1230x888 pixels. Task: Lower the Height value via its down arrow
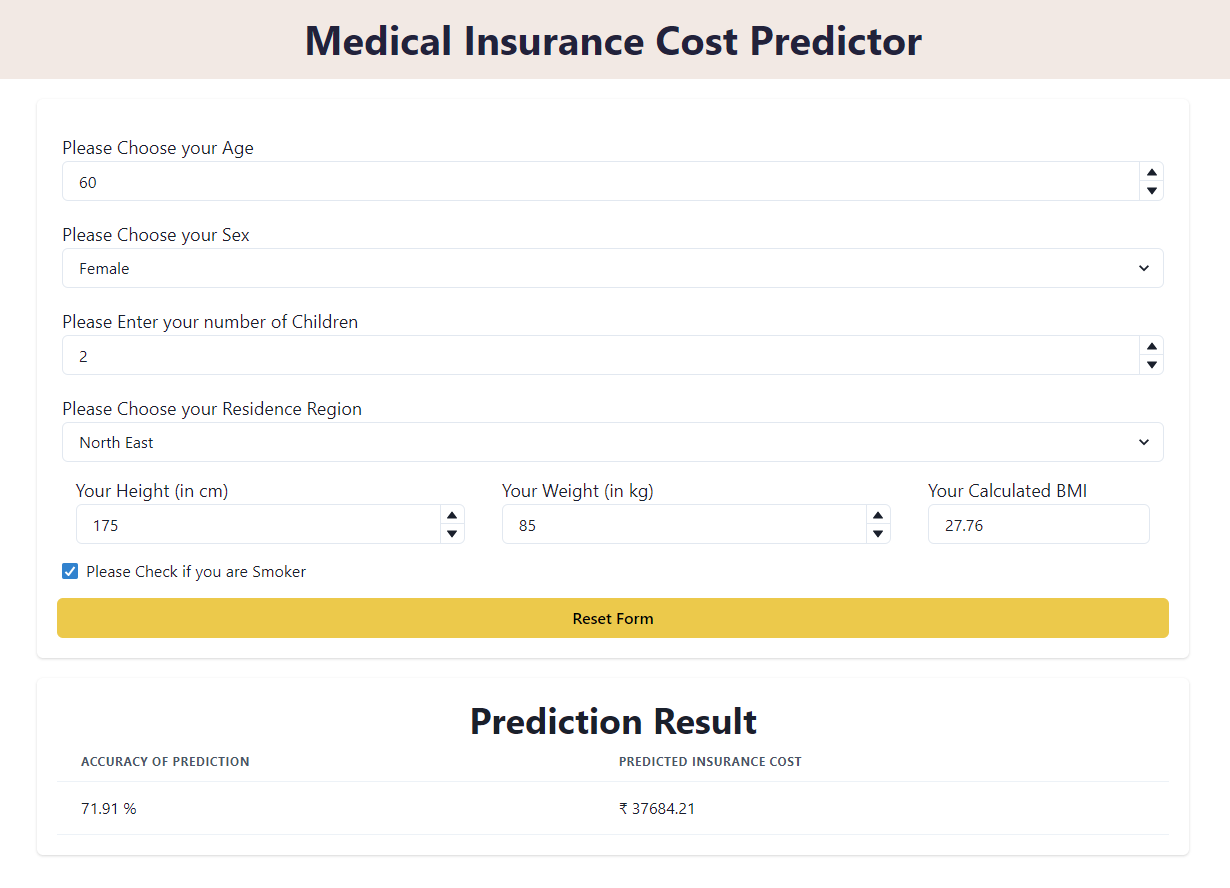[x=452, y=532]
